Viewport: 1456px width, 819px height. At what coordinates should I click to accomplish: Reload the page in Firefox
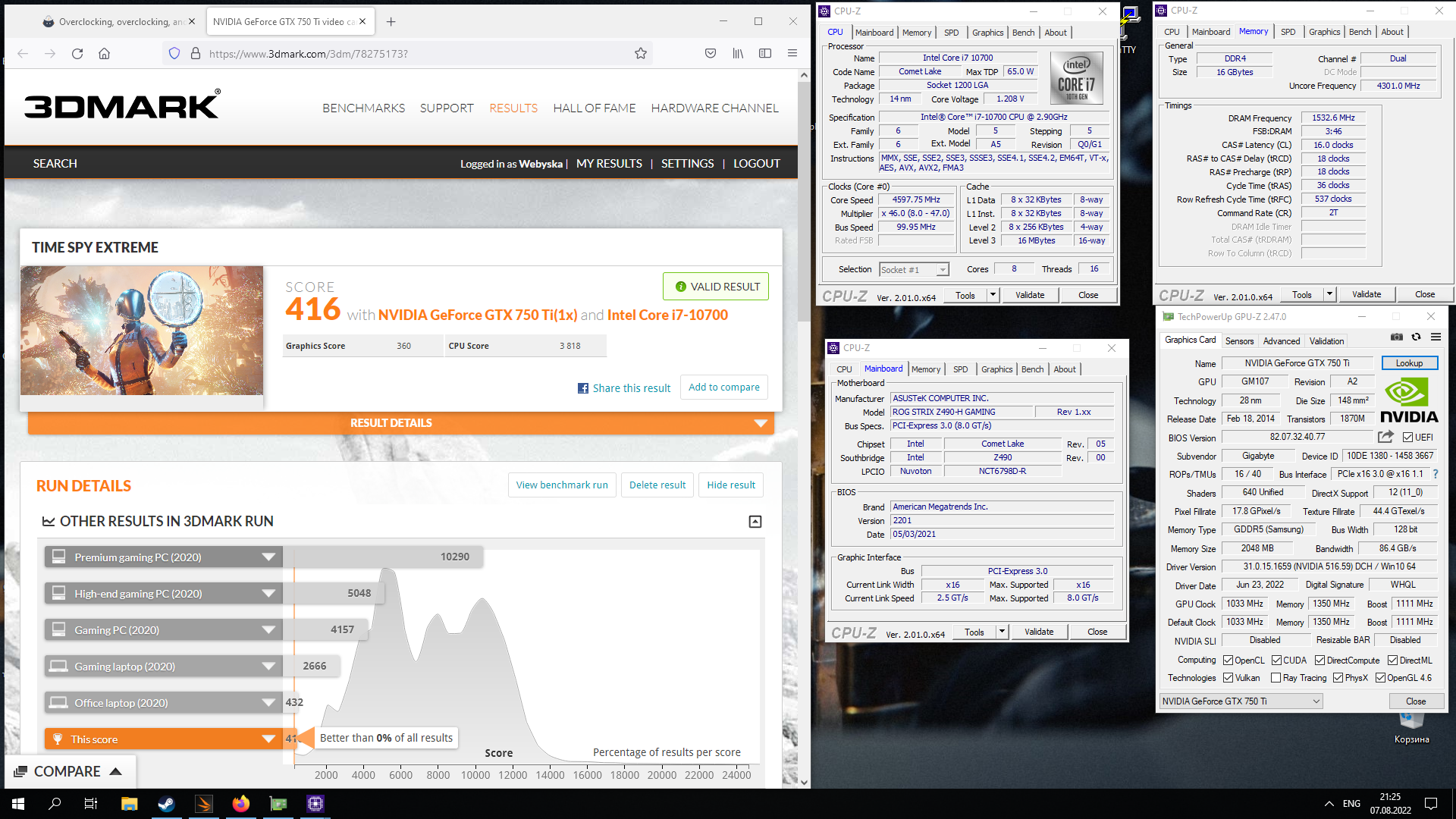77,53
